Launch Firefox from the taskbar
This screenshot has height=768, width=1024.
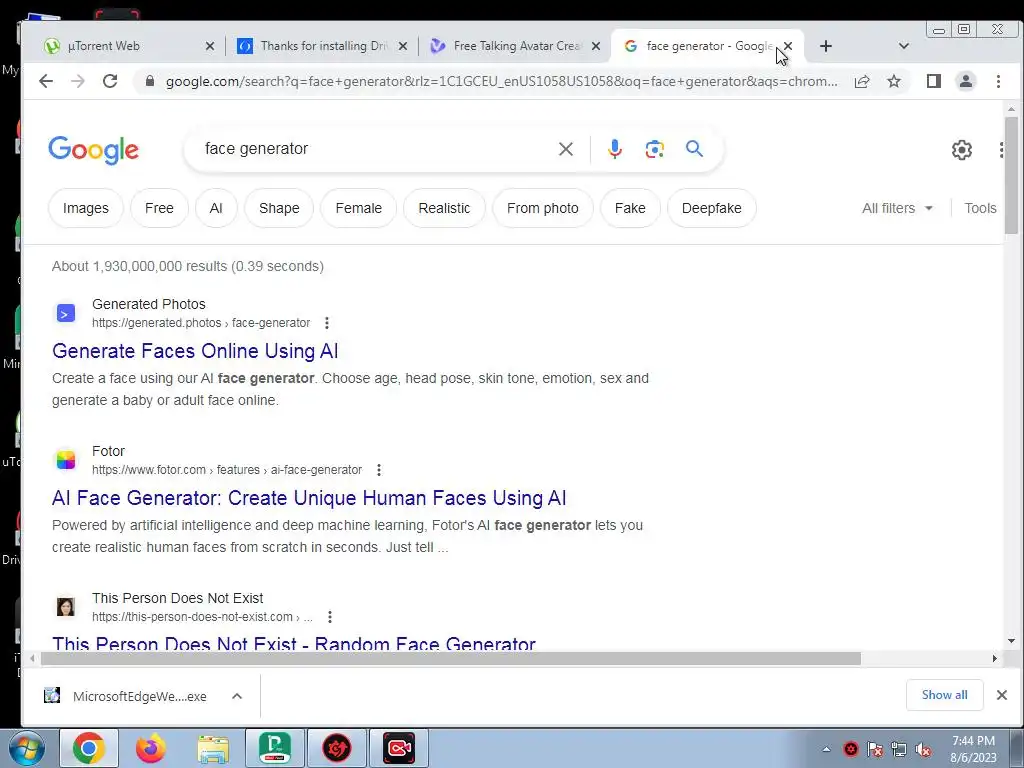[x=151, y=748]
